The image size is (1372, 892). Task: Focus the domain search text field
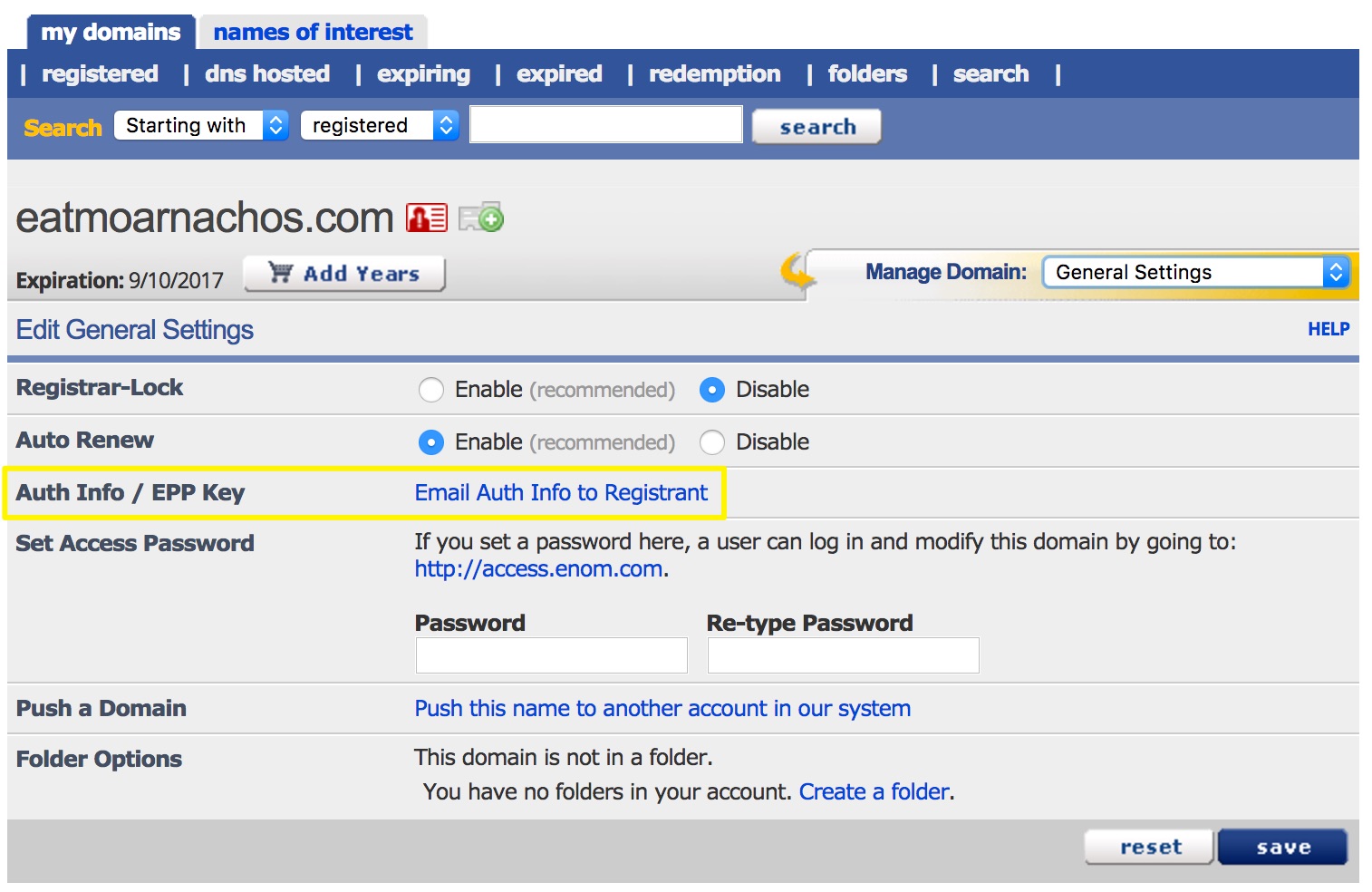(606, 124)
